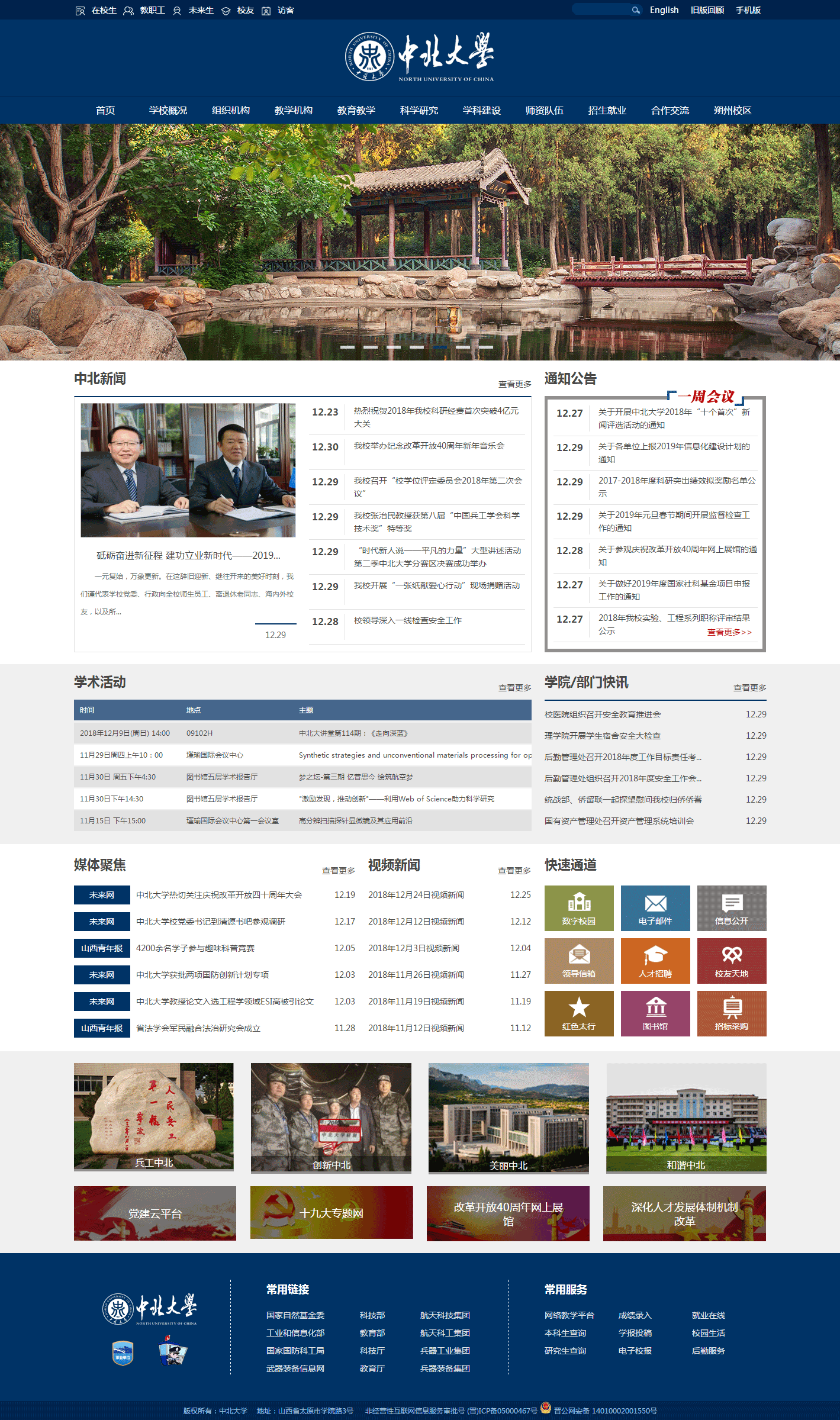Open the 校友天地 tile
The height and width of the screenshot is (1420, 840).
click(732, 961)
